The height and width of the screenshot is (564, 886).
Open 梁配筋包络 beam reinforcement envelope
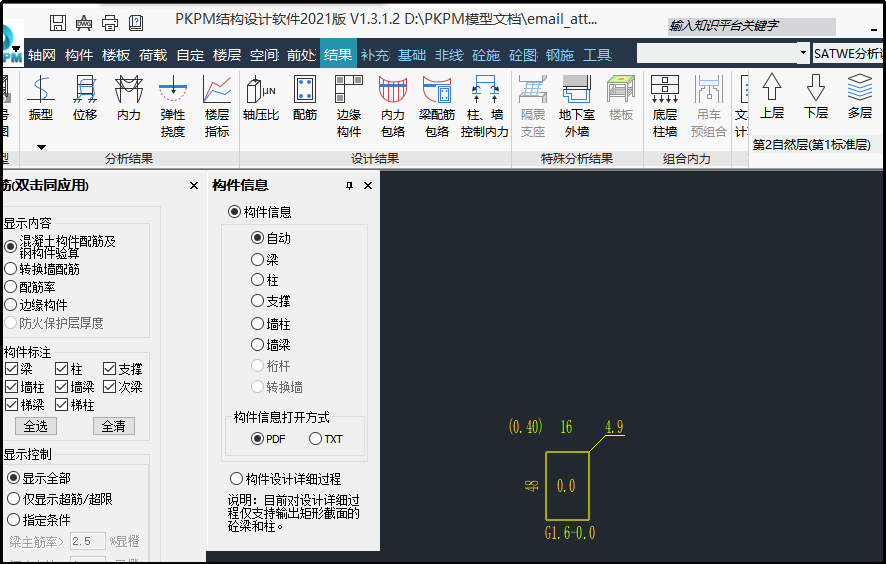437,107
